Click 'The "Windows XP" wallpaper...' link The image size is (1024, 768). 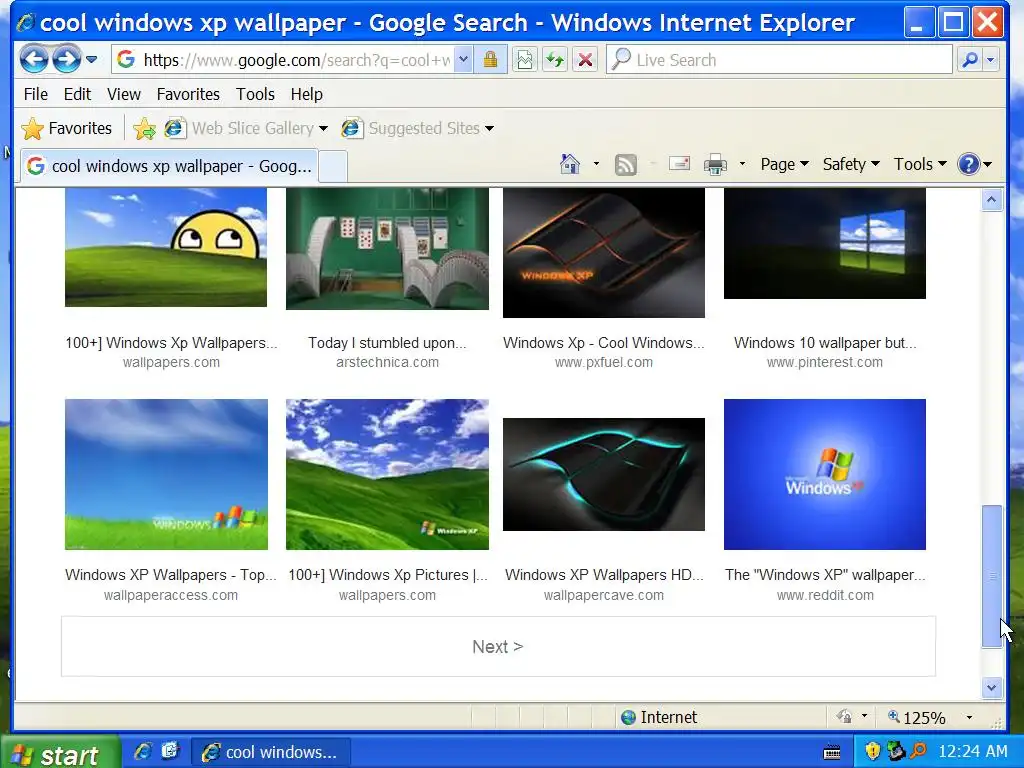[x=825, y=575]
